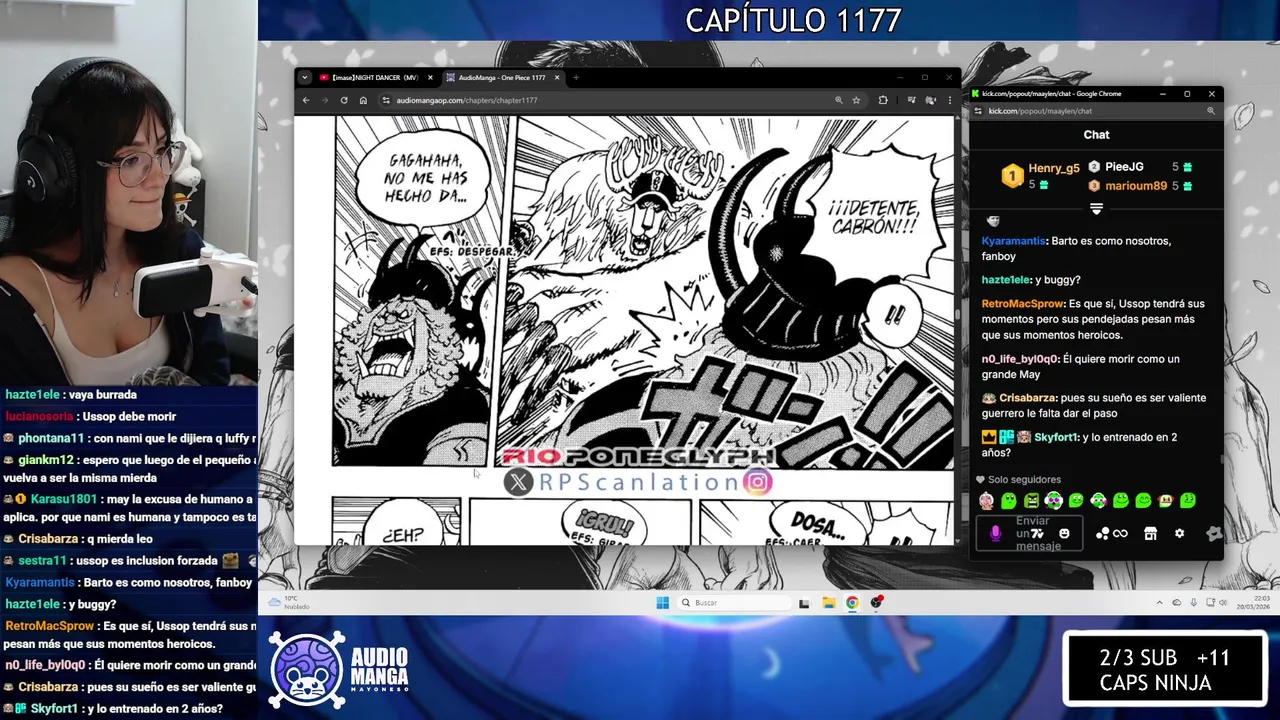Open marioum89 leaderboard entry

(1136, 186)
